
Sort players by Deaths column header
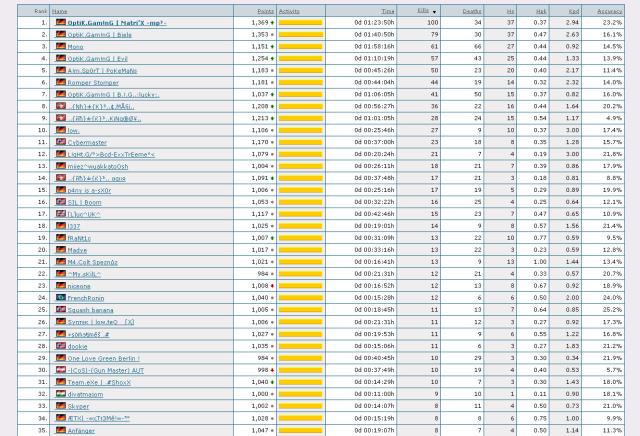[x=471, y=10]
